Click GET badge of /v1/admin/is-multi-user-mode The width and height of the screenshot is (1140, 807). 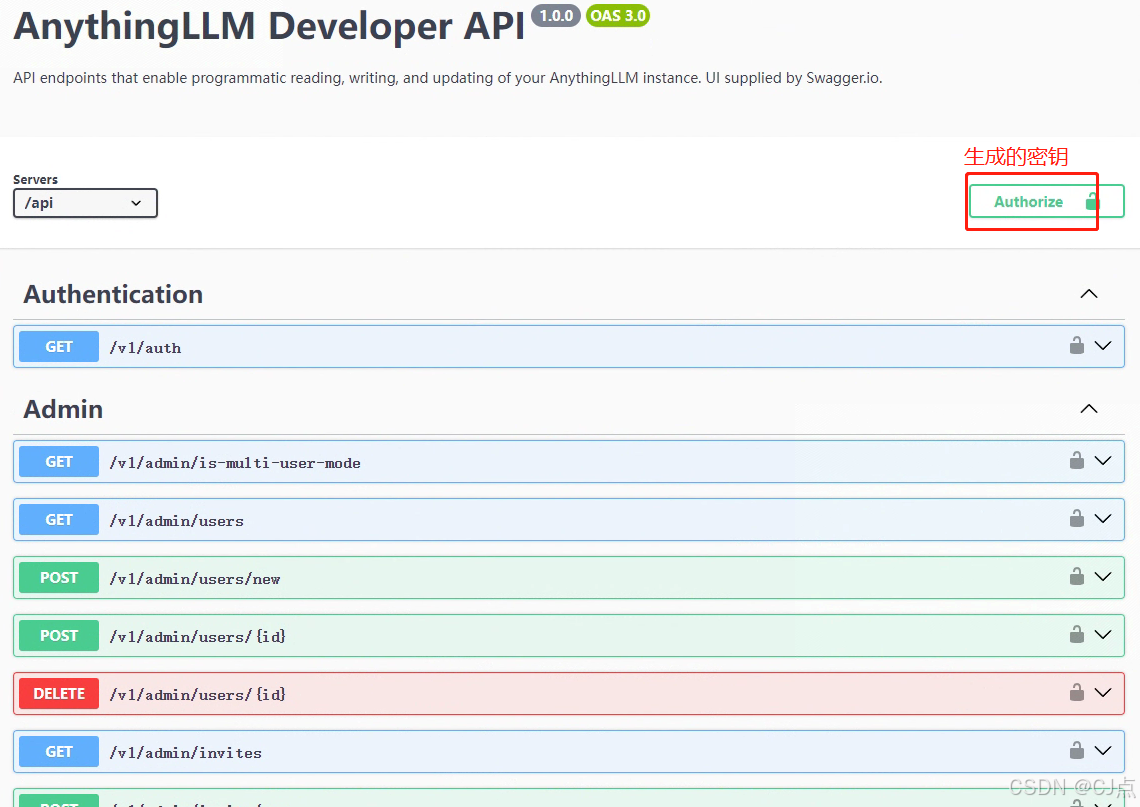click(59, 462)
